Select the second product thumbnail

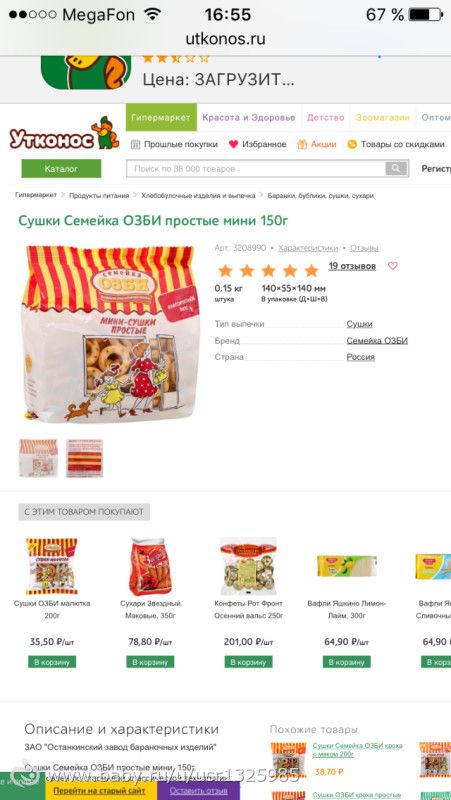pos(84,458)
